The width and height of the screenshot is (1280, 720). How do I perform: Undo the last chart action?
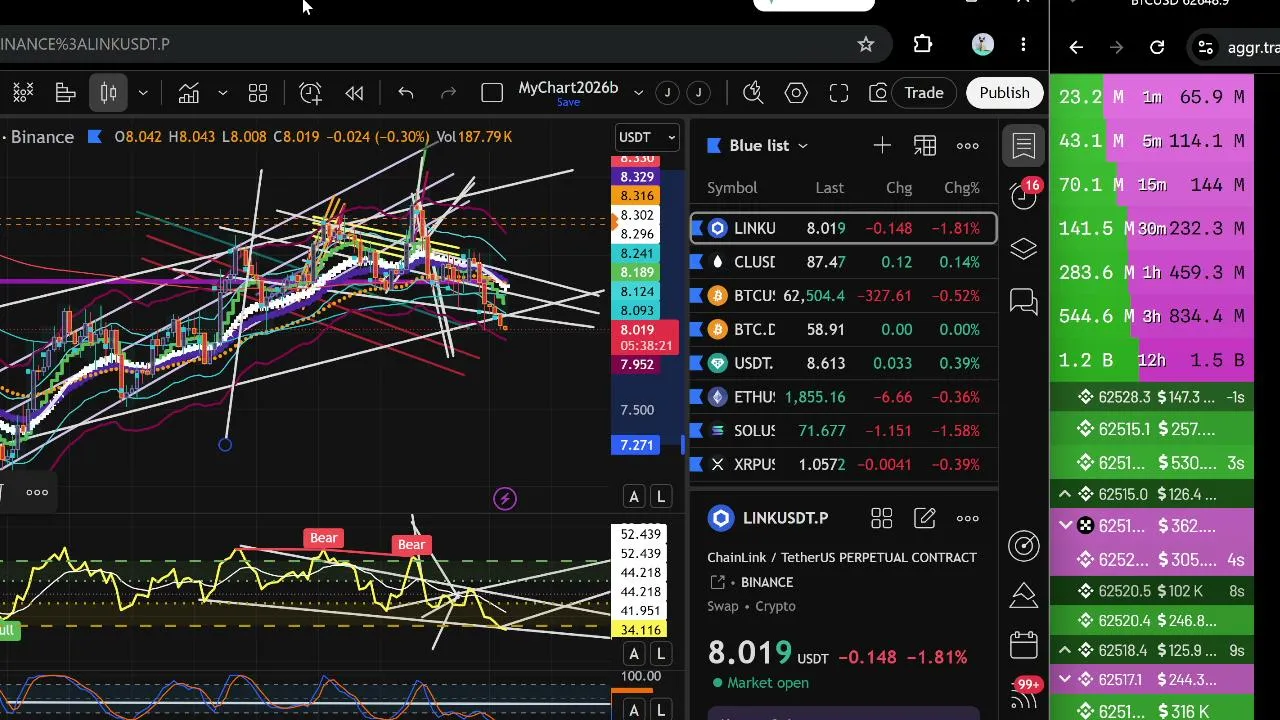tap(406, 93)
